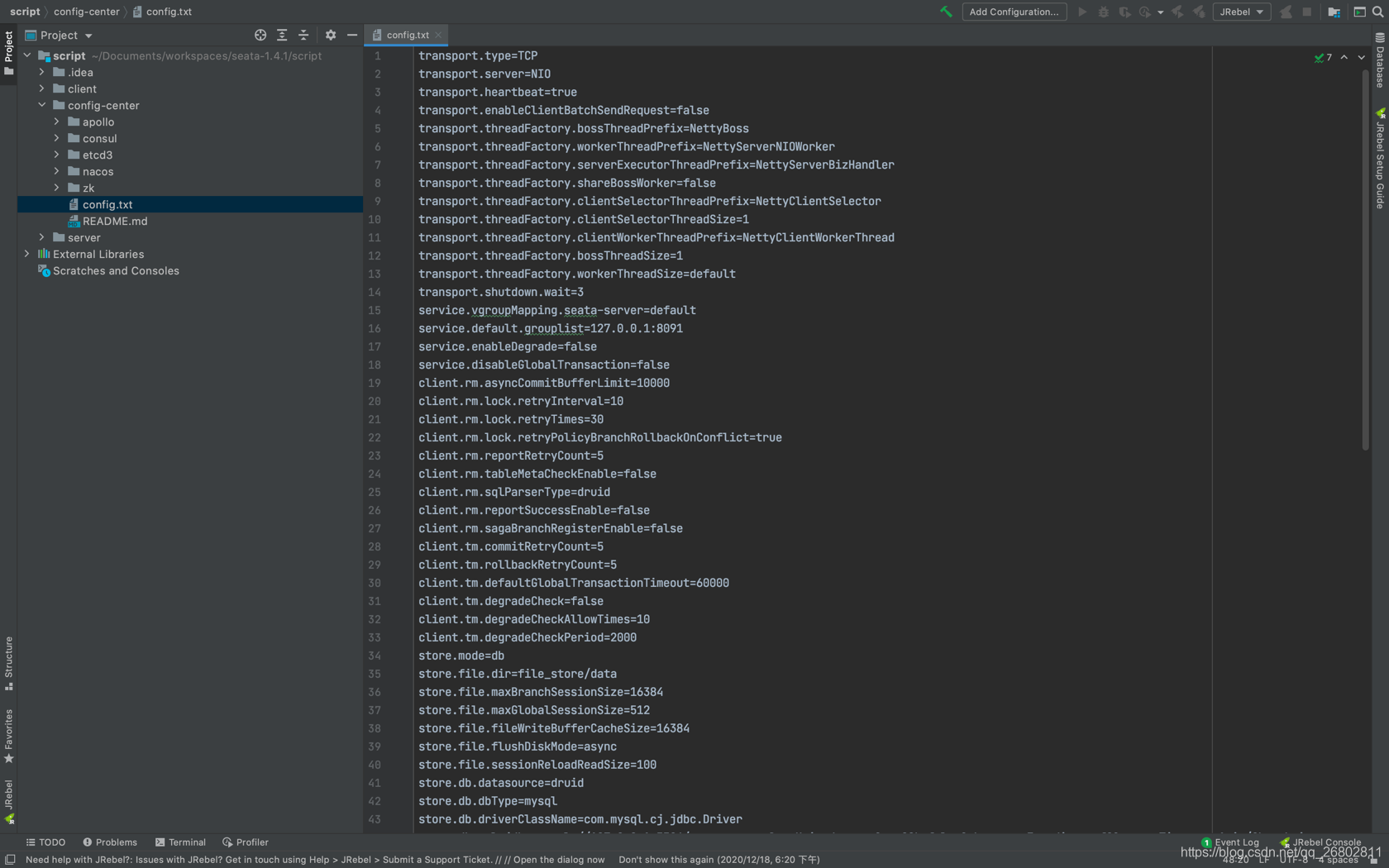Expand External Libraries node
This screenshot has width=1389, height=868.
pyautogui.click(x=27, y=254)
